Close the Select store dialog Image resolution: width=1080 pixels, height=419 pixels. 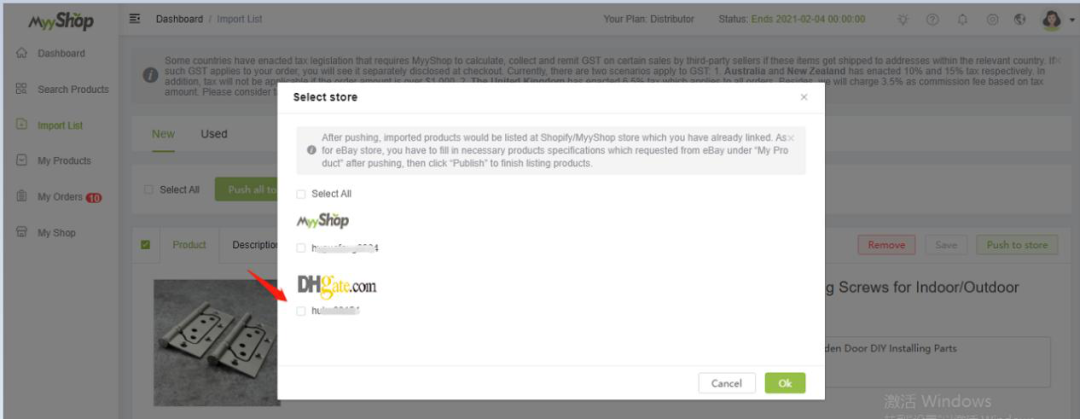tap(804, 97)
